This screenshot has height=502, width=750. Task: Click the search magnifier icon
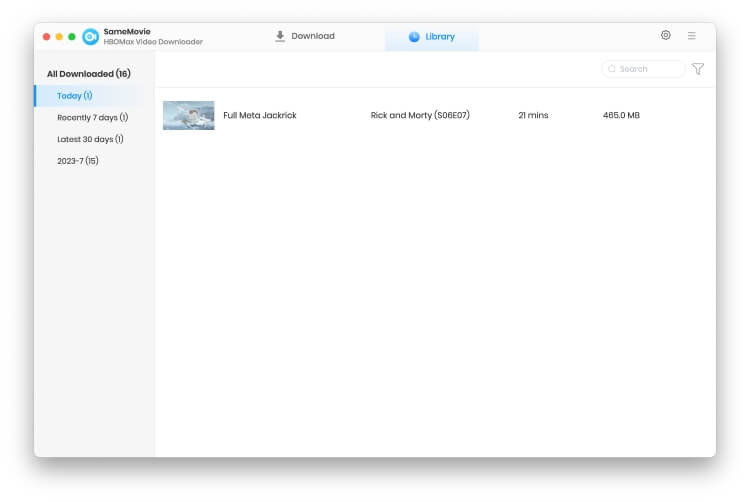tap(612, 69)
